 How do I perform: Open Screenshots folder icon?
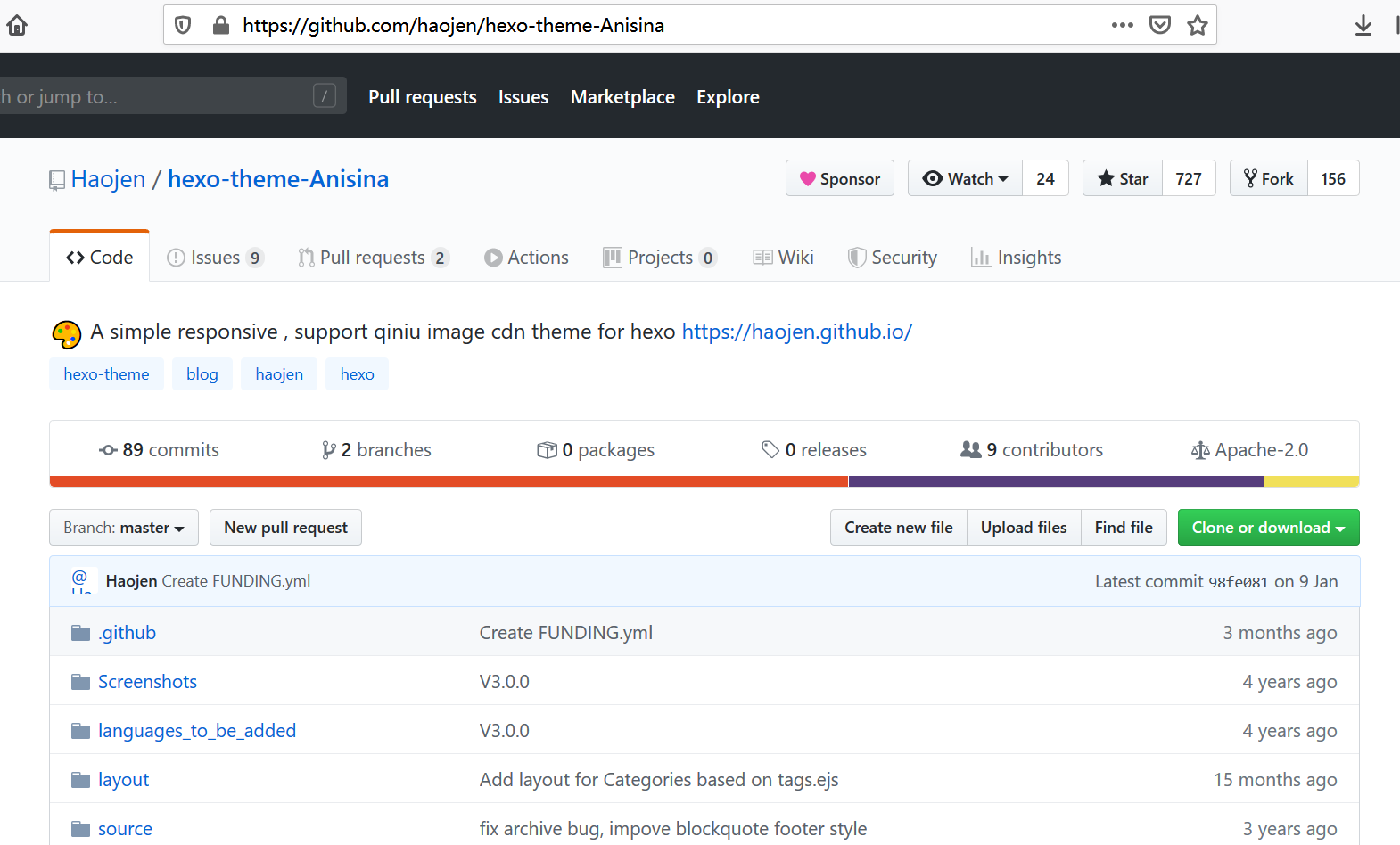click(x=81, y=682)
